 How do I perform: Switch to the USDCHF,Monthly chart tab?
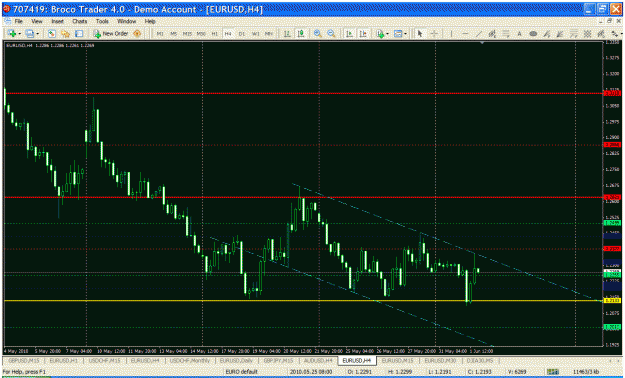coord(190,360)
